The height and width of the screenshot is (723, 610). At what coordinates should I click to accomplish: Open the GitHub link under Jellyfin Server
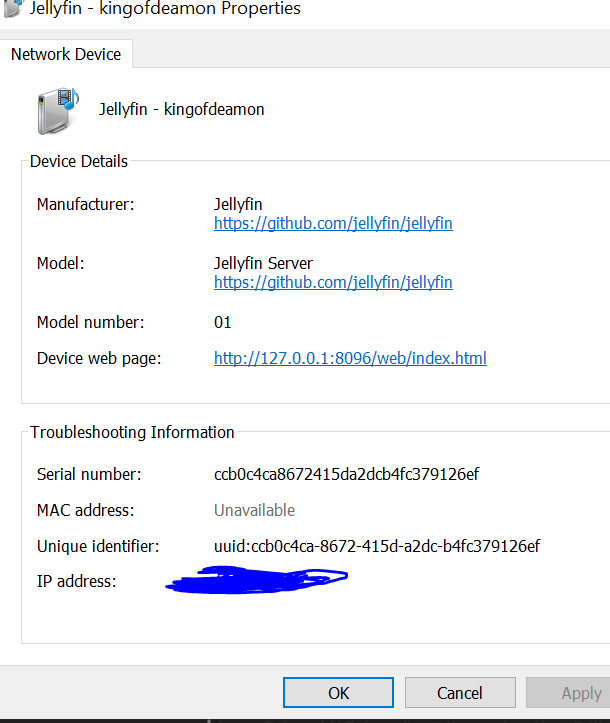point(333,282)
